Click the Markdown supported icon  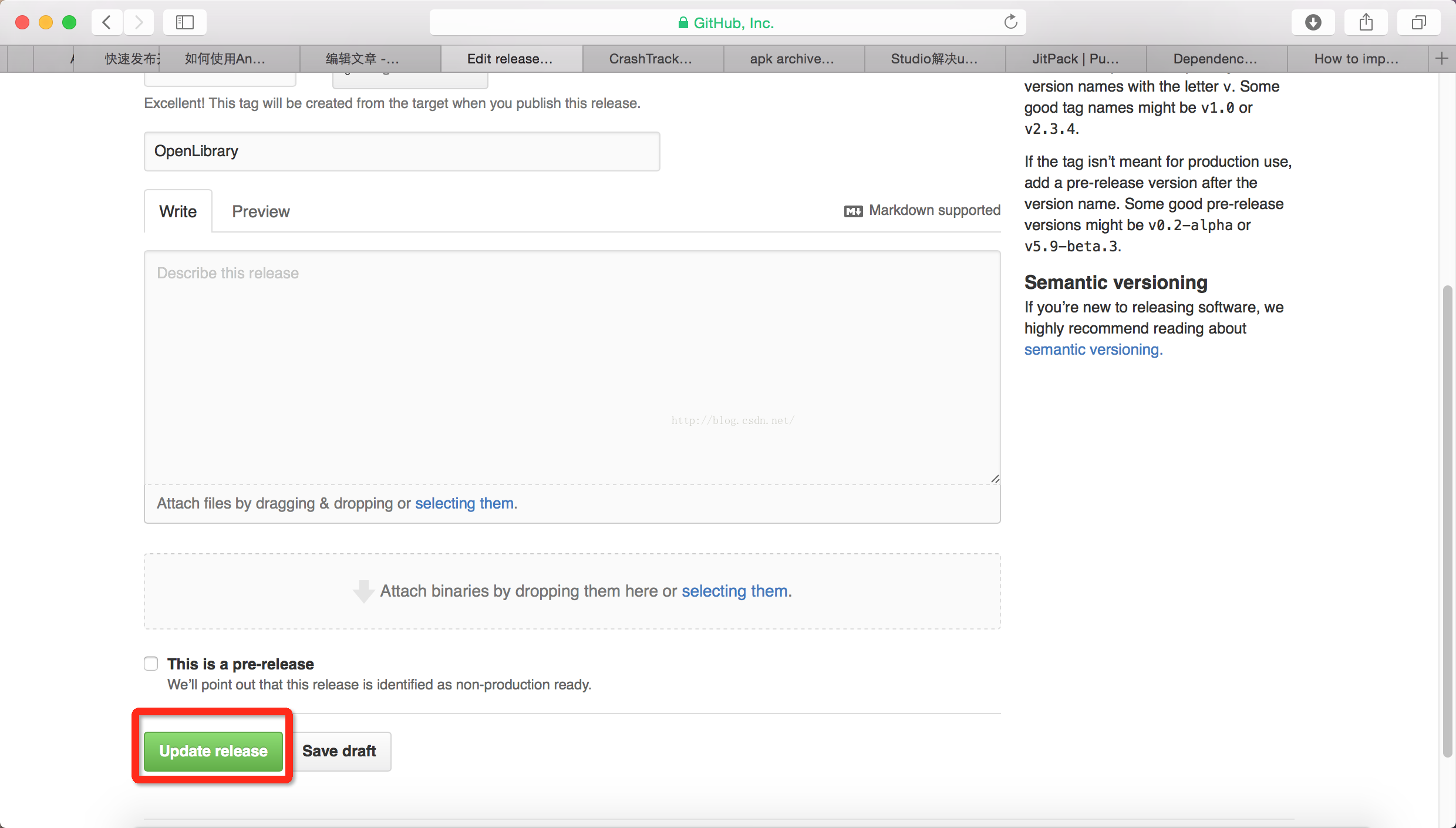tap(853, 210)
